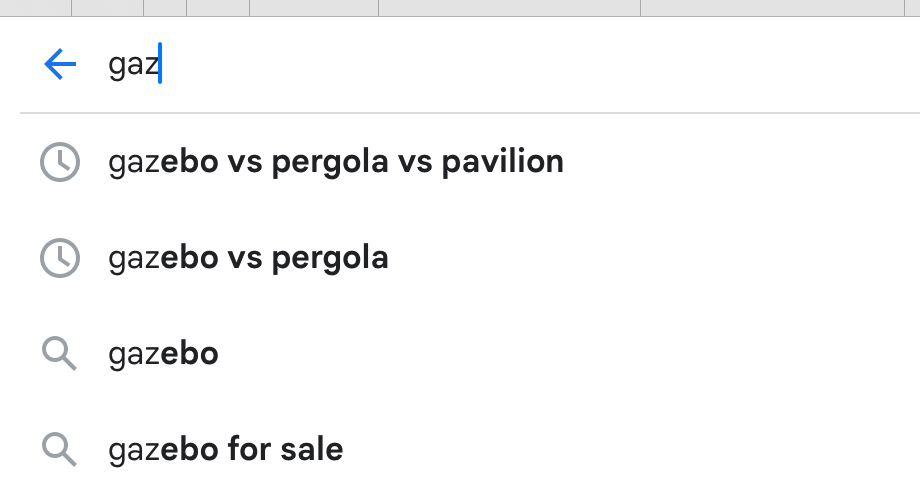Click magnifier icon next to 'gazebo' suggestion
920x492 pixels.
point(59,353)
